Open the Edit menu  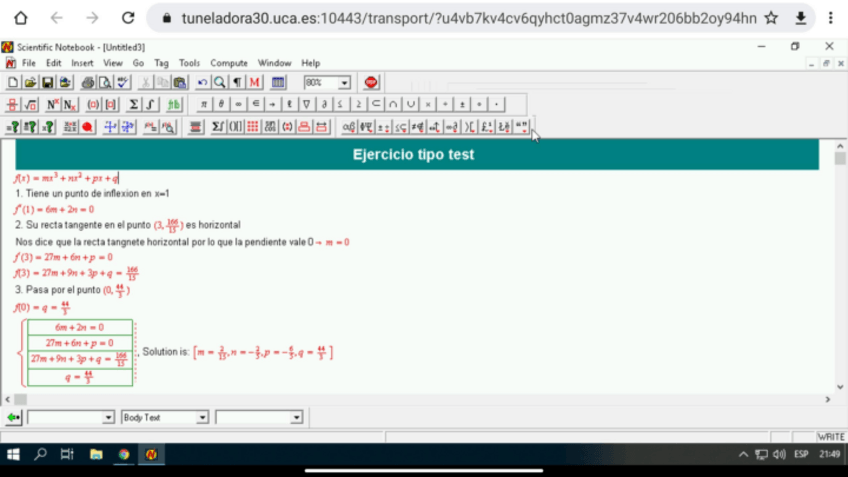[x=54, y=63]
